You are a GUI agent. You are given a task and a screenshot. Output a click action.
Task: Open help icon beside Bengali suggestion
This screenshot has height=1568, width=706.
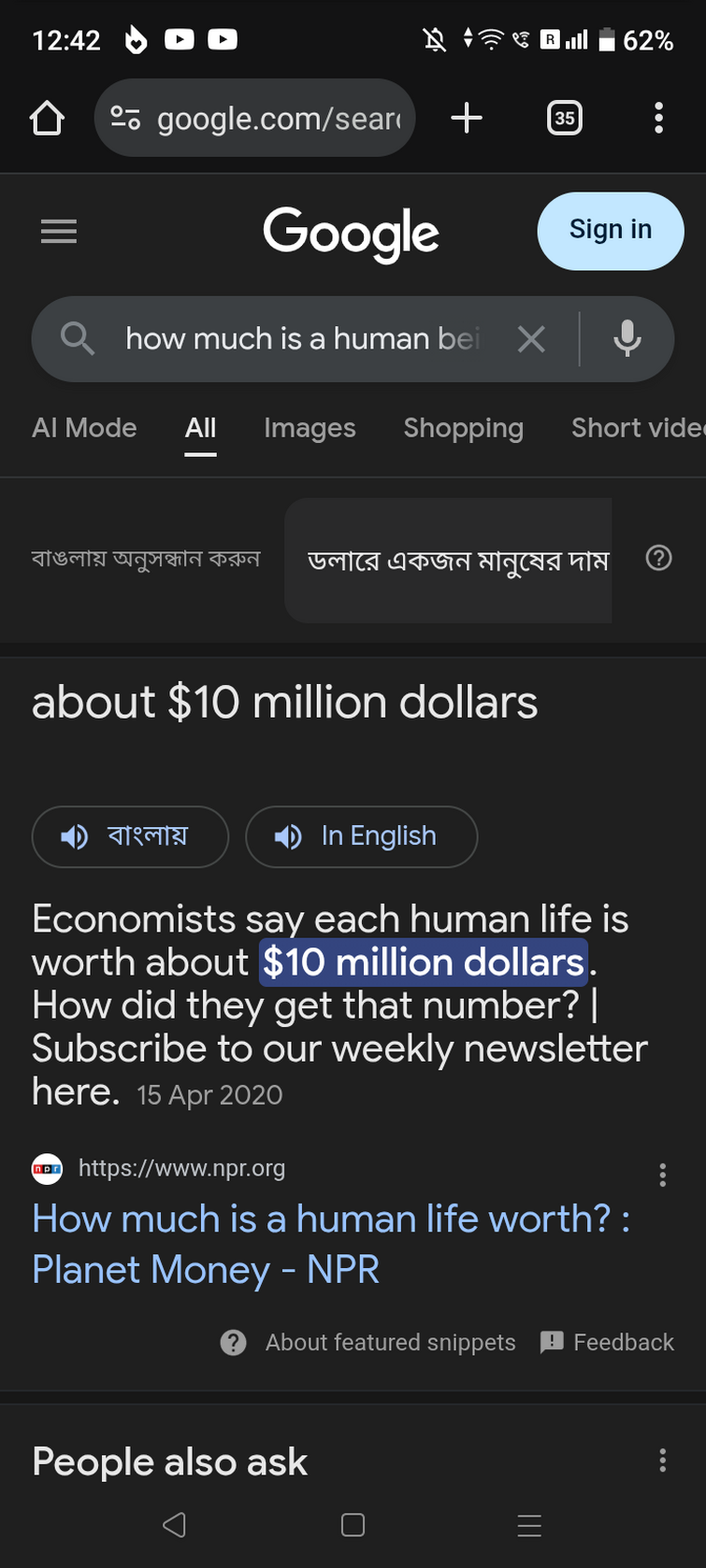658,559
